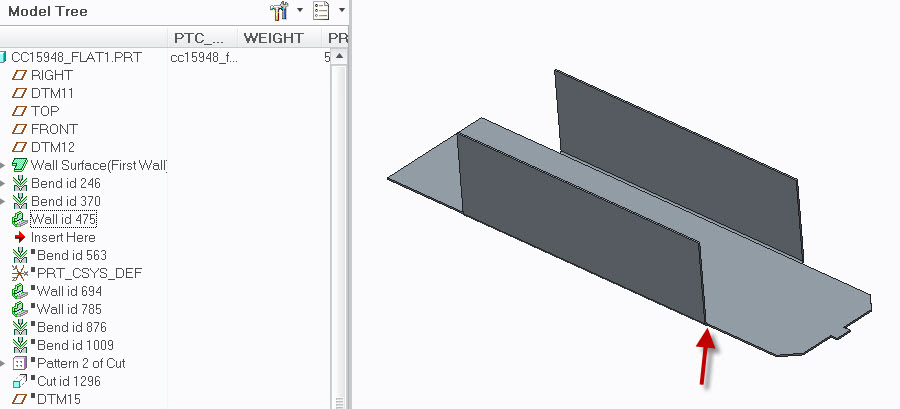The height and width of the screenshot is (409, 900).
Task: Select CC15948_FLAT1.PRT root node
Action: pyautogui.click(x=76, y=57)
